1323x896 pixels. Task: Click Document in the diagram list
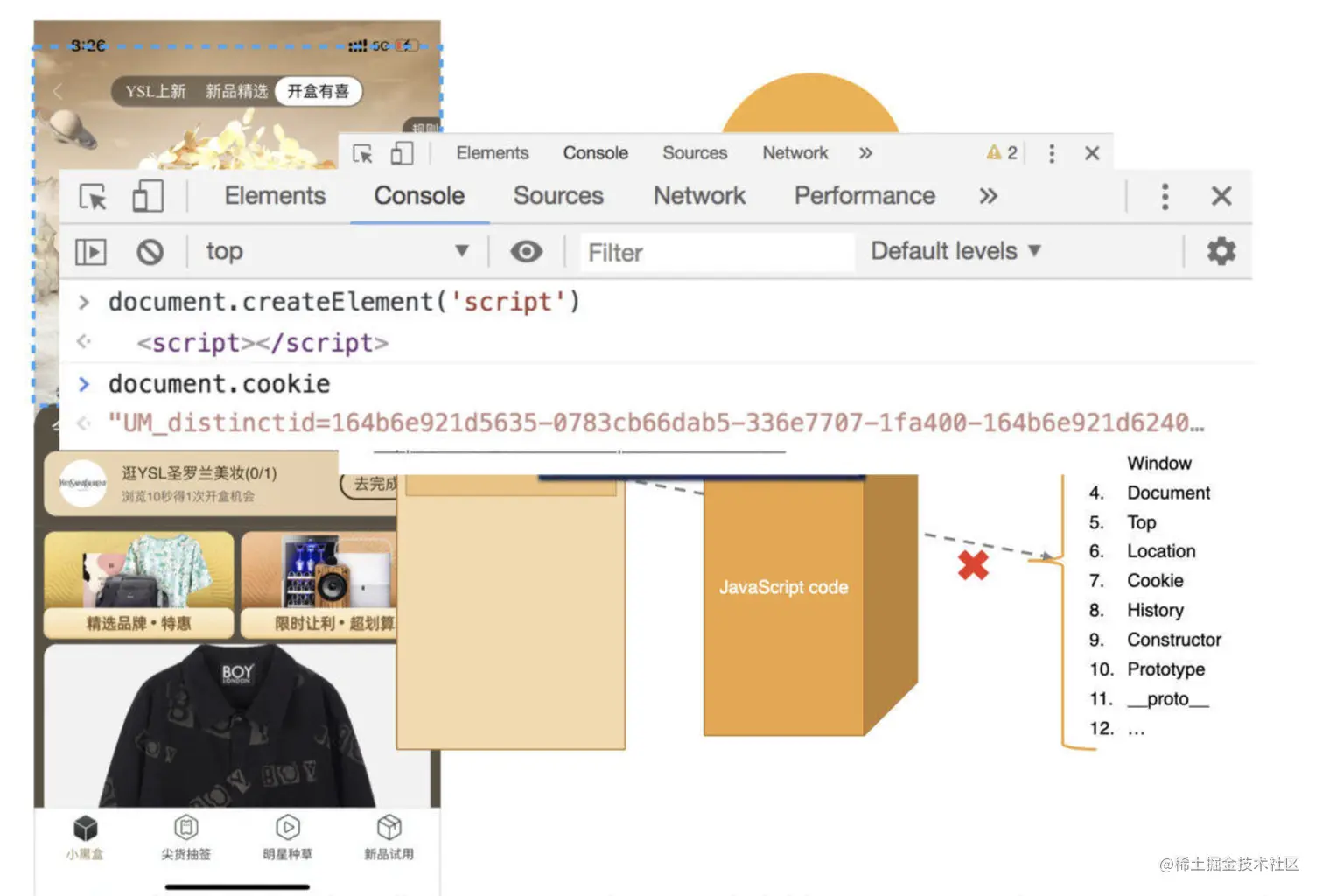tap(1168, 493)
